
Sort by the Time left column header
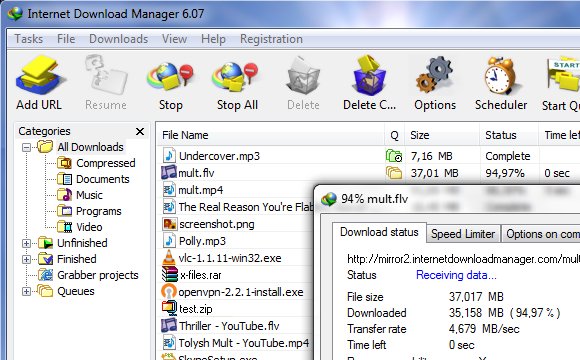[x=559, y=135]
